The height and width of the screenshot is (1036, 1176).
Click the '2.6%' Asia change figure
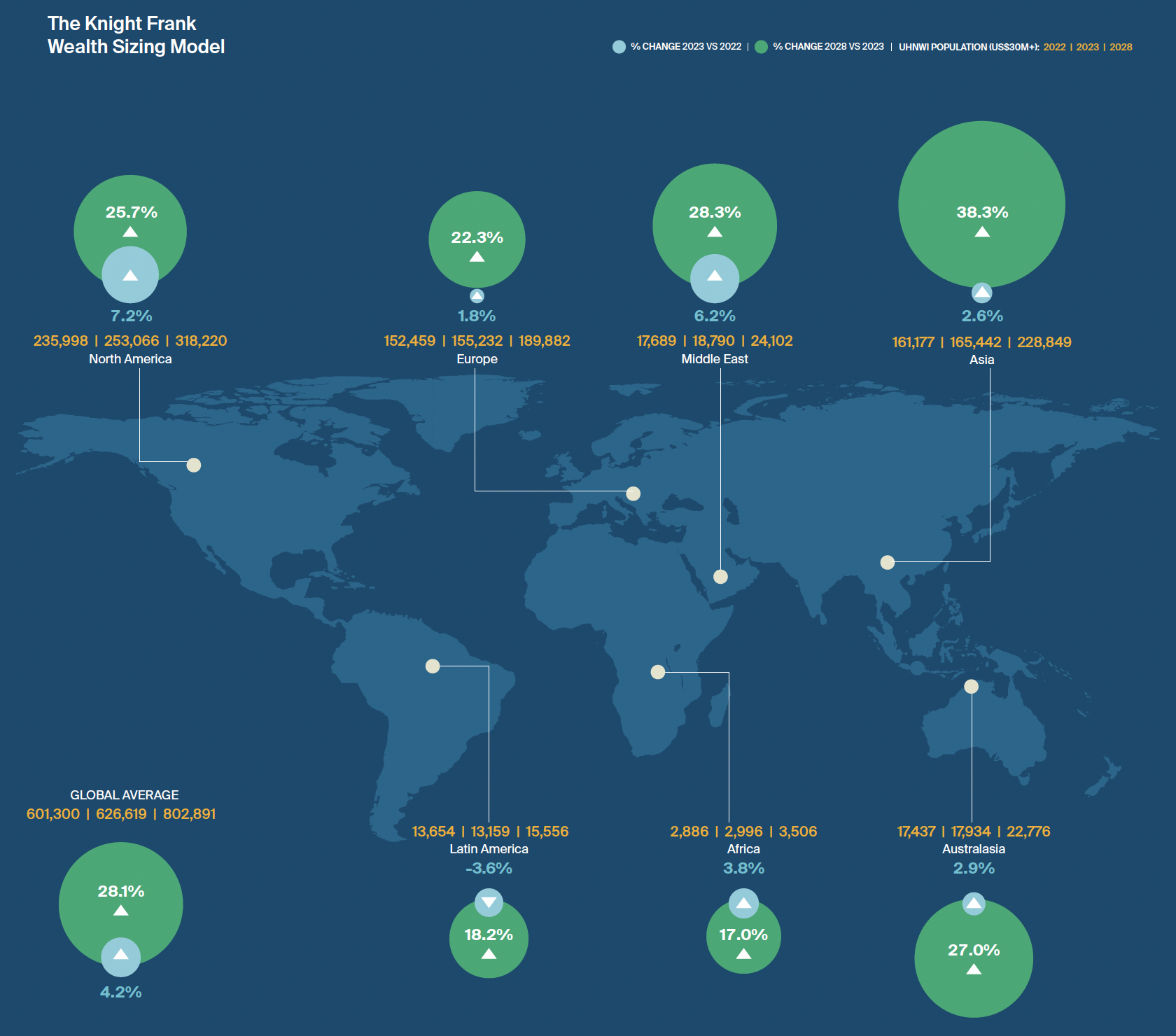tap(982, 316)
